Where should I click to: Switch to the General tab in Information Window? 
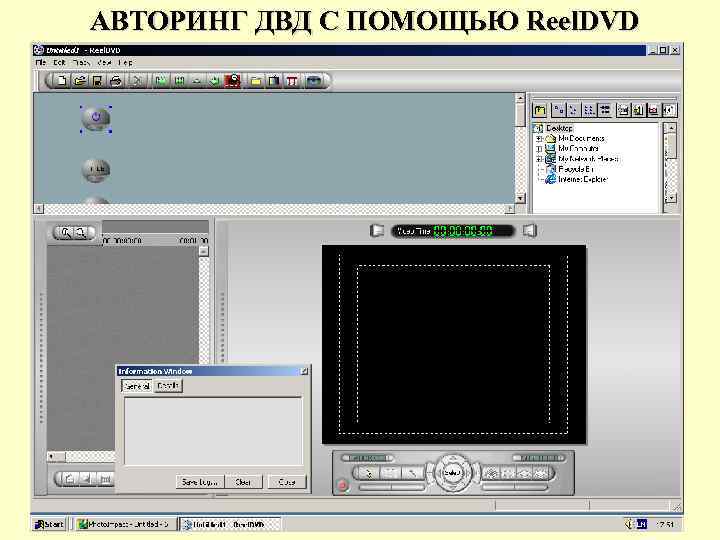pyautogui.click(x=137, y=386)
